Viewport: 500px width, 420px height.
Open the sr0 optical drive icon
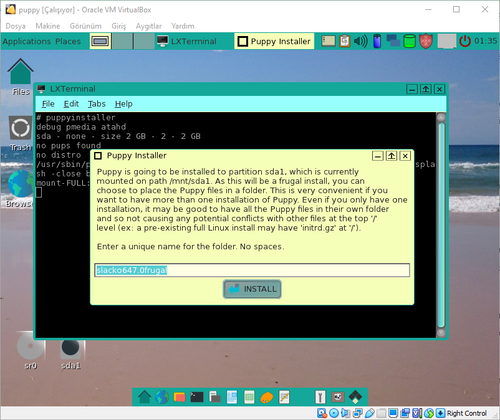[x=30, y=347]
